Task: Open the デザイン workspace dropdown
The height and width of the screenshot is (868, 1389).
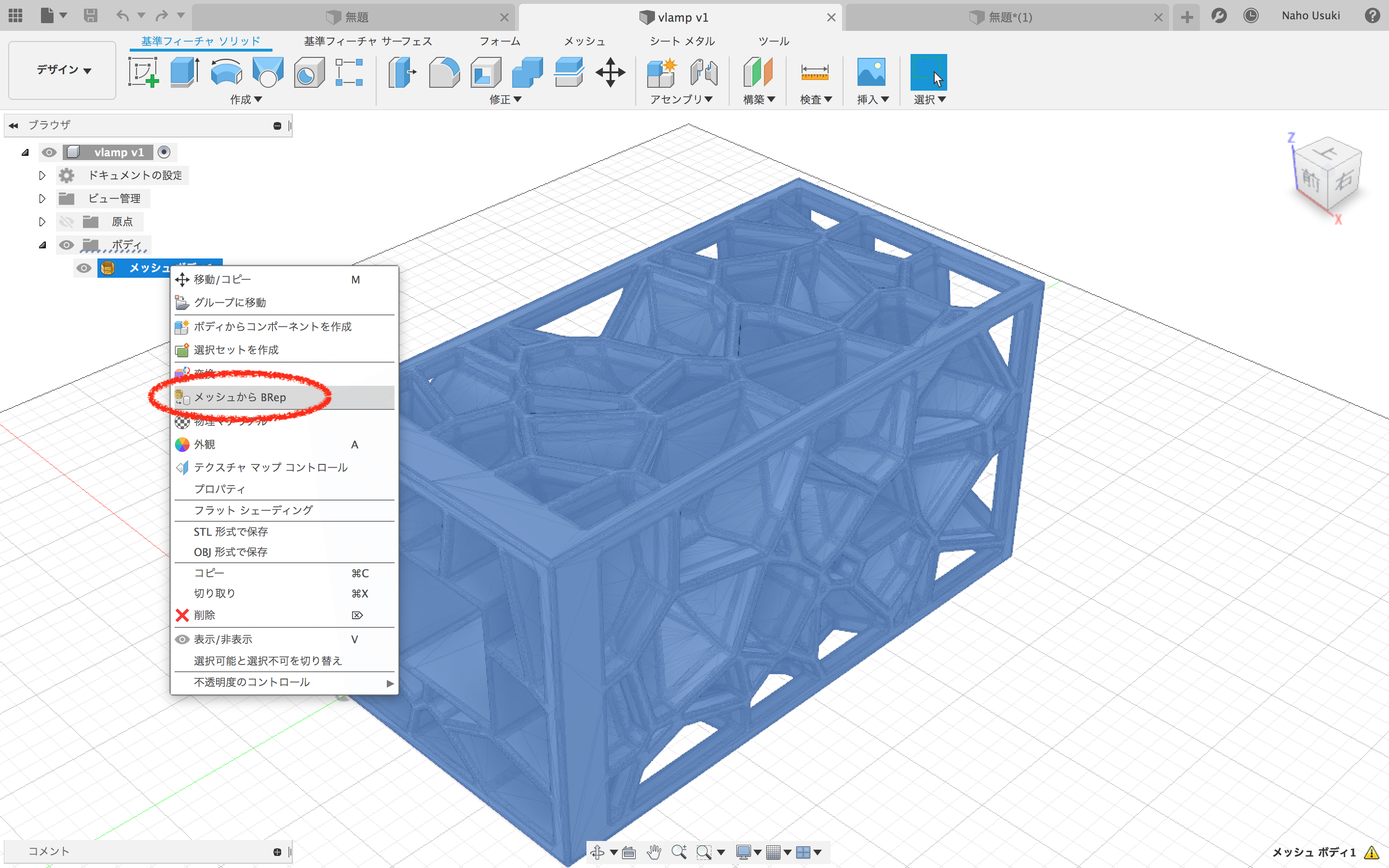Action: click(63, 70)
